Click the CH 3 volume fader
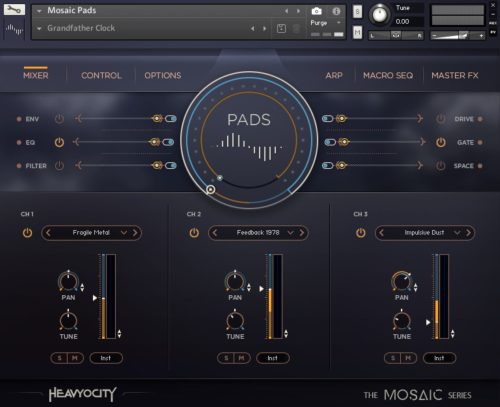 point(437,297)
